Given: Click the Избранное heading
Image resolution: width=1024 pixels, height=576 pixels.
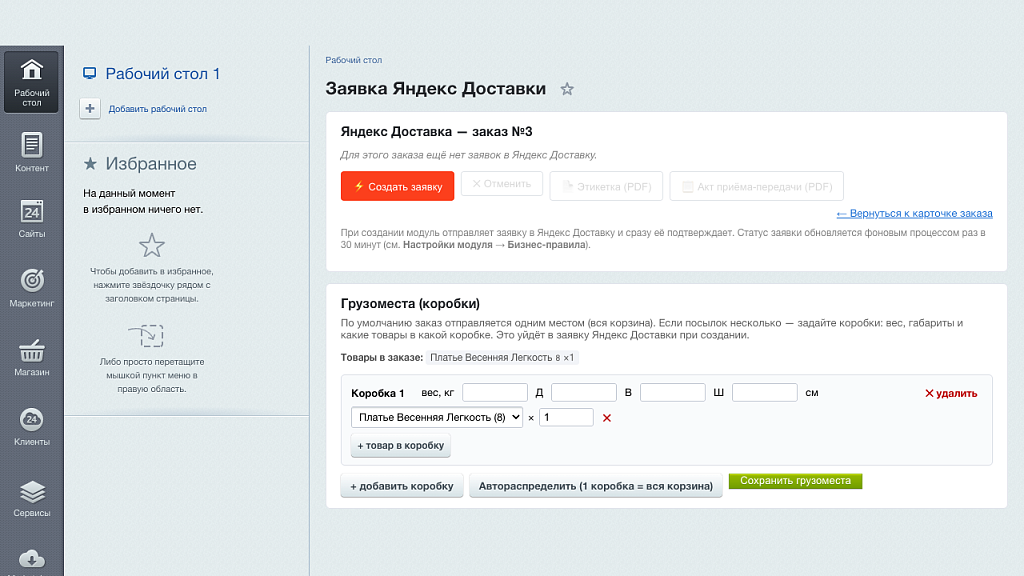Looking at the screenshot, I should (x=150, y=164).
